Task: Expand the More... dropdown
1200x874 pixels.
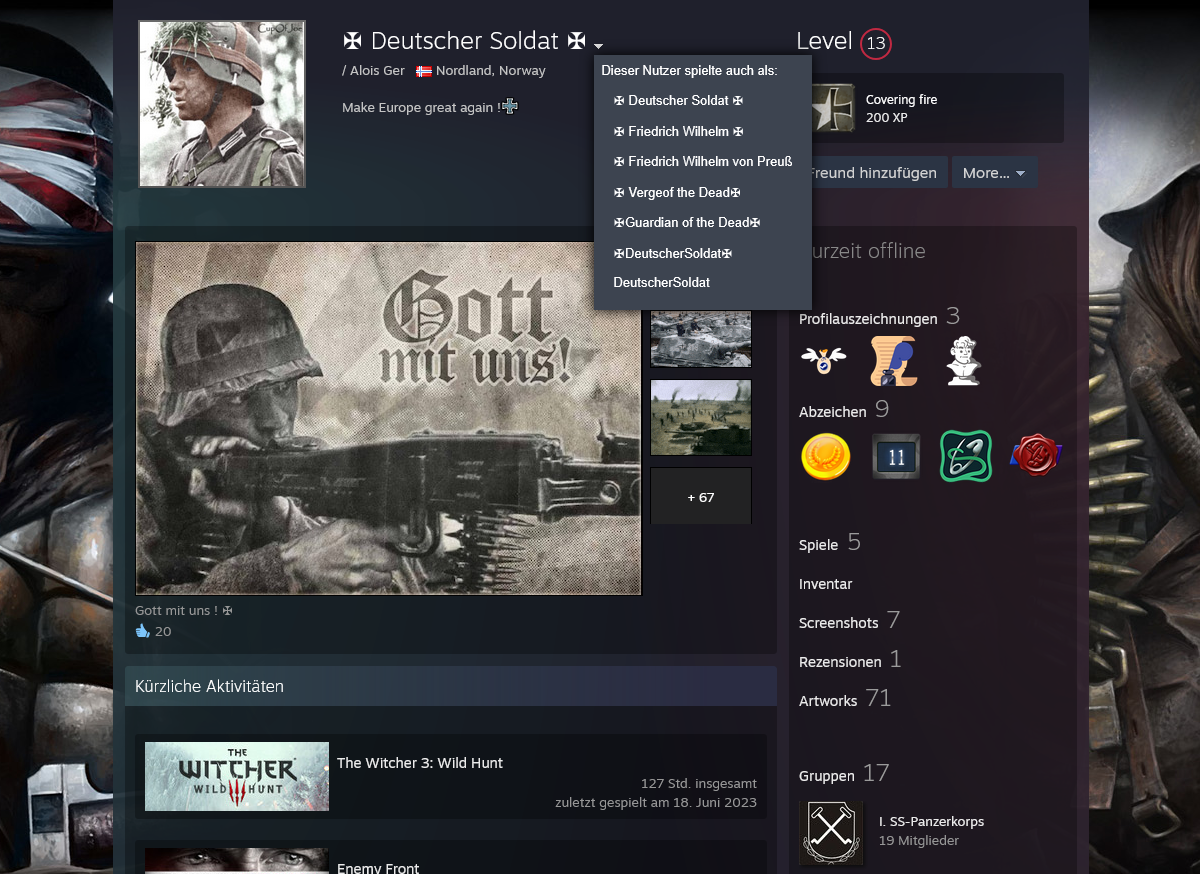Action: pos(993,173)
